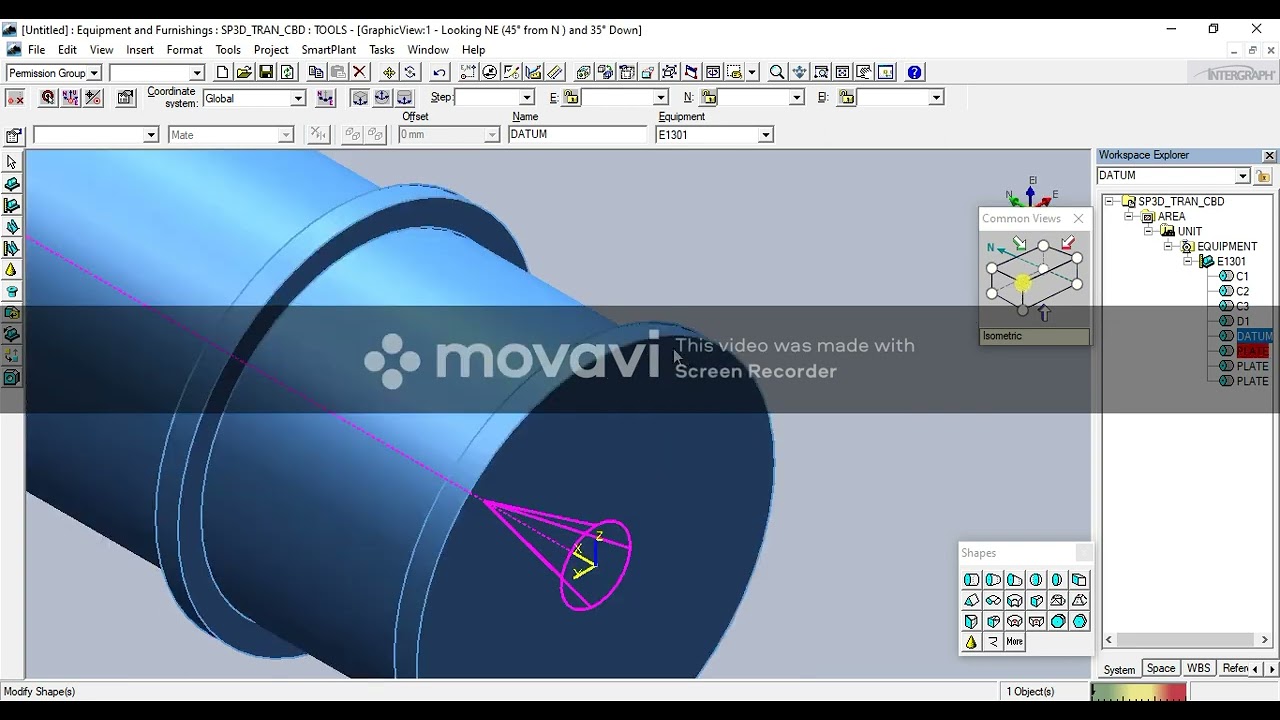
Task: Switch to the WBS tab
Action: point(1198,669)
